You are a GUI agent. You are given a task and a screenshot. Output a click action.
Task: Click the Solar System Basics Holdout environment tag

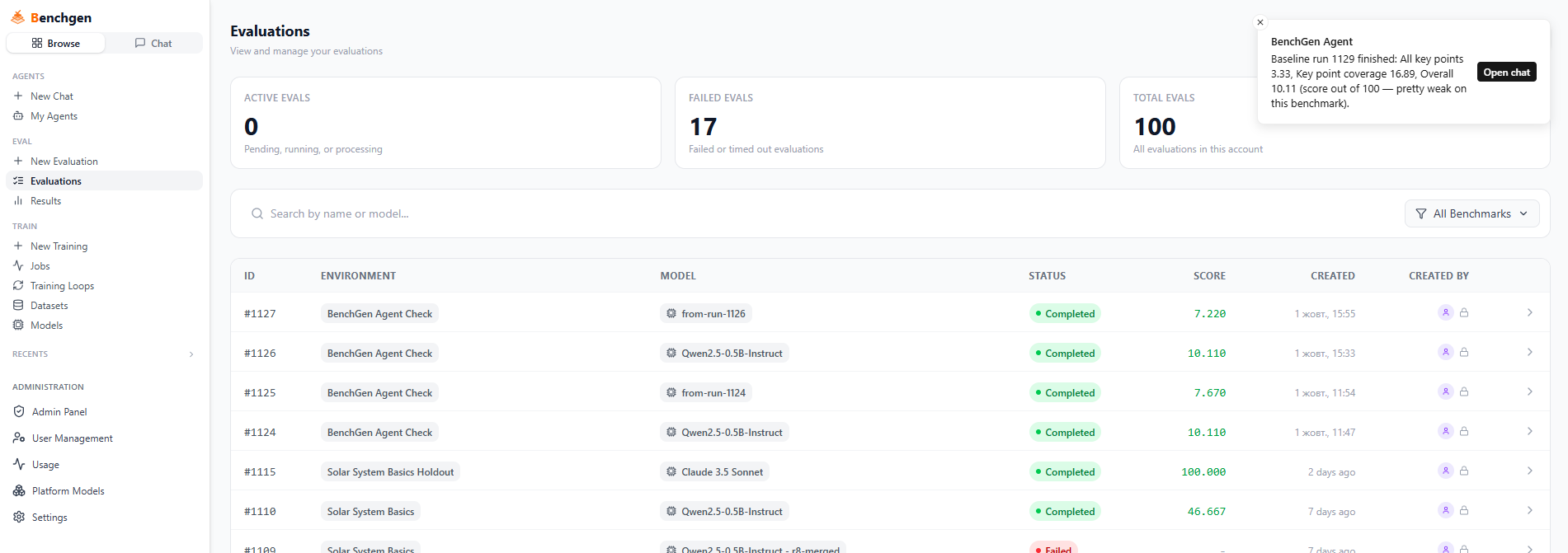(x=390, y=472)
